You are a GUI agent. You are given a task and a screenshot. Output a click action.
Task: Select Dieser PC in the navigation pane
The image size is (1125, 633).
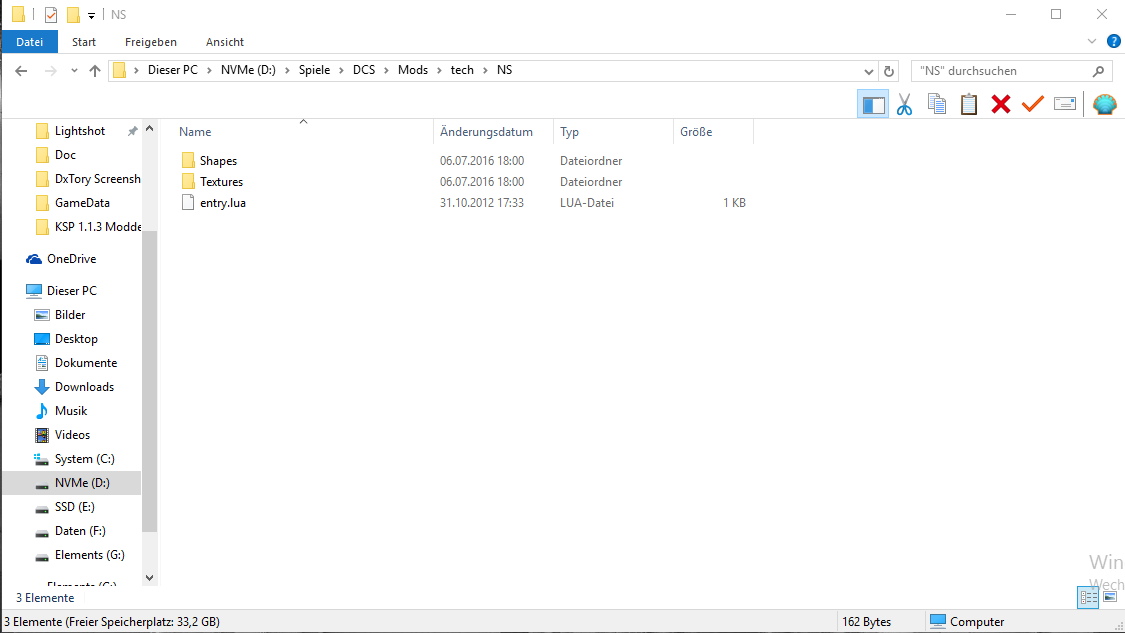click(71, 291)
